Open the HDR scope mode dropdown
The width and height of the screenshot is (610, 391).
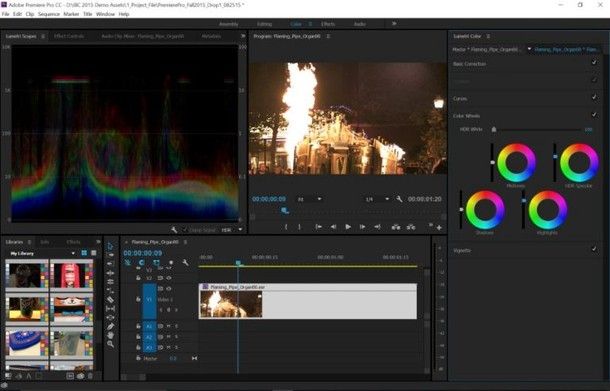(x=231, y=230)
